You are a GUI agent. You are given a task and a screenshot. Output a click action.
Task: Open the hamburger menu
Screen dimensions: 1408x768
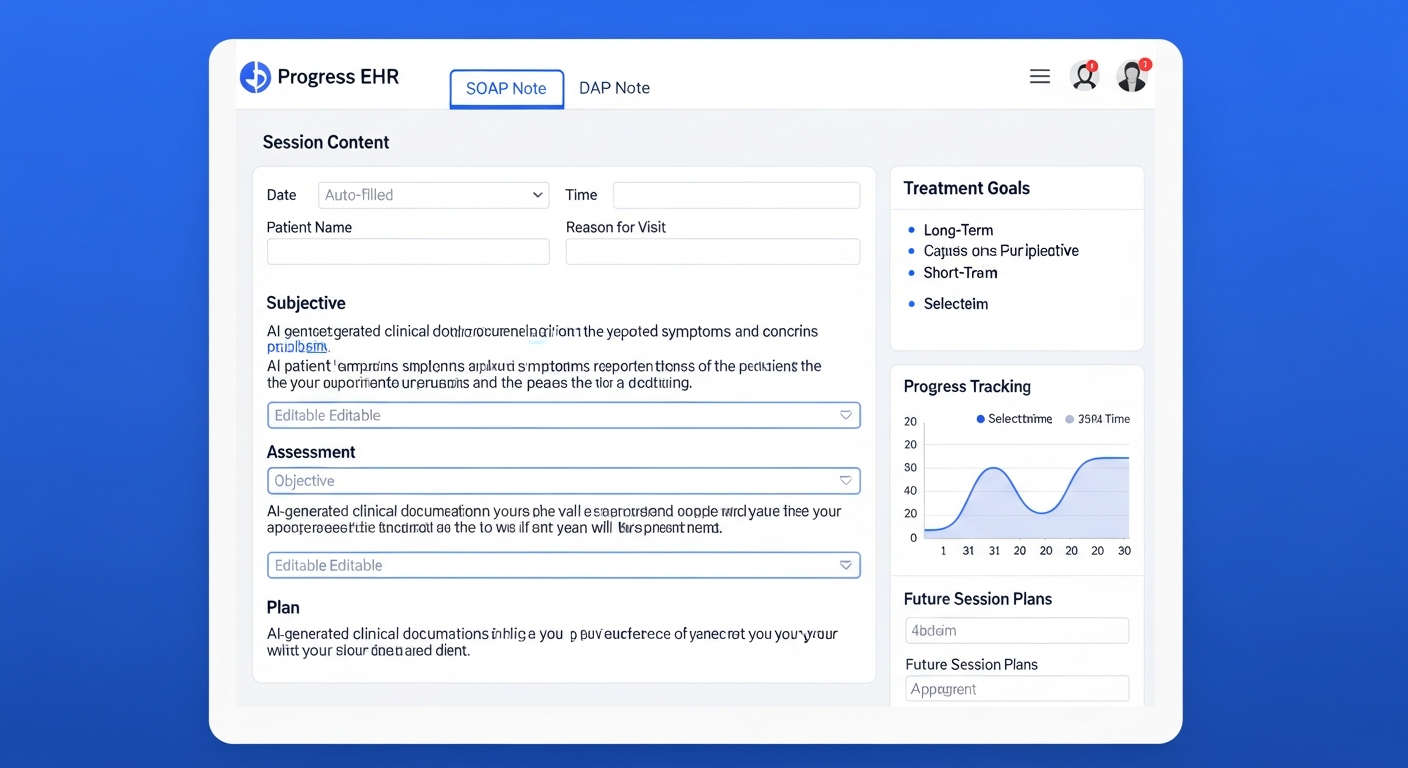coord(1040,76)
